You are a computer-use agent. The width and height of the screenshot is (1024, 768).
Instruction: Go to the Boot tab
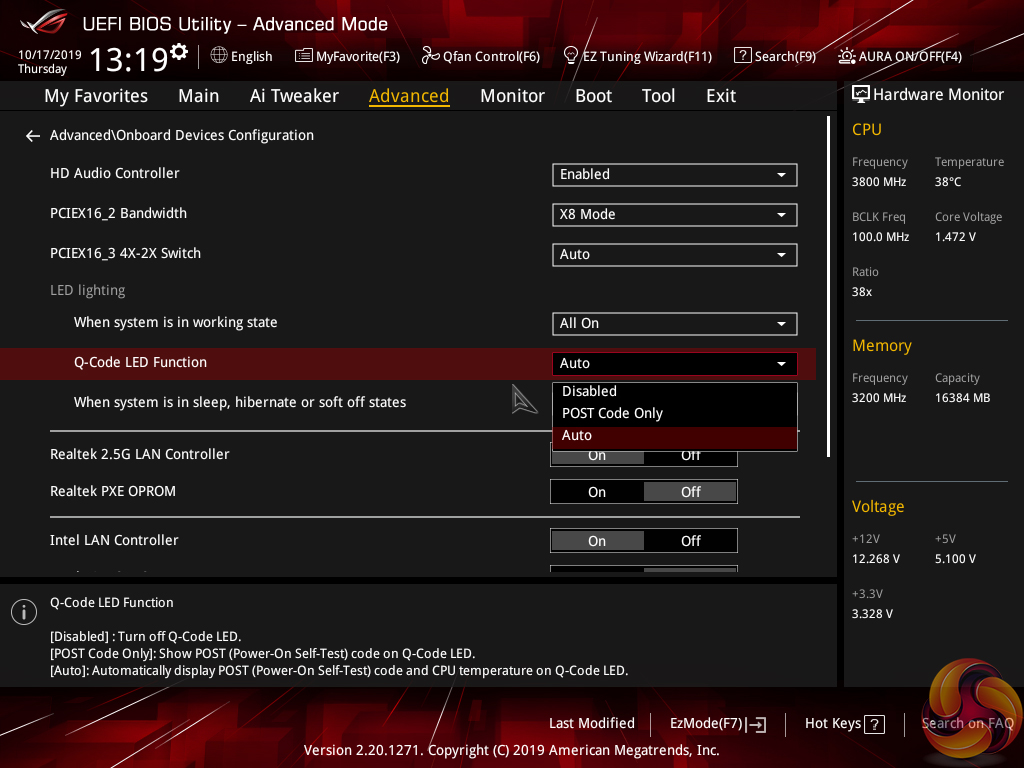(x=593, y=96)
